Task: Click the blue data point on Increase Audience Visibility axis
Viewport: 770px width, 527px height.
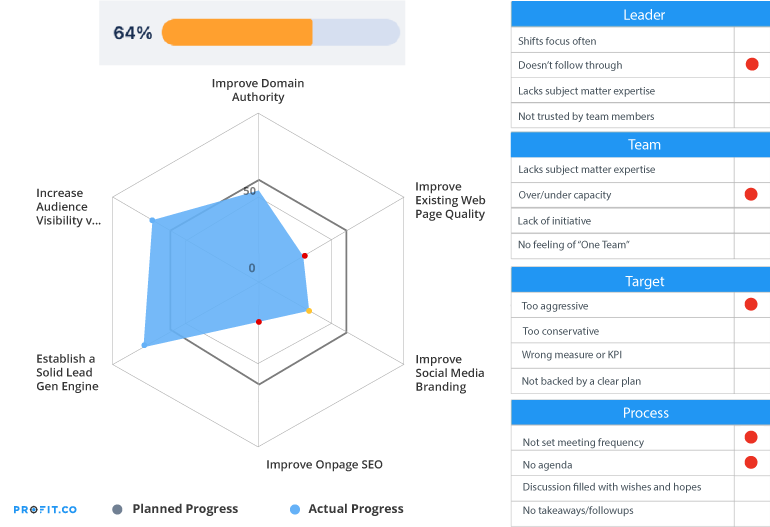Action: pyautogui.click(x=152, y=221)
